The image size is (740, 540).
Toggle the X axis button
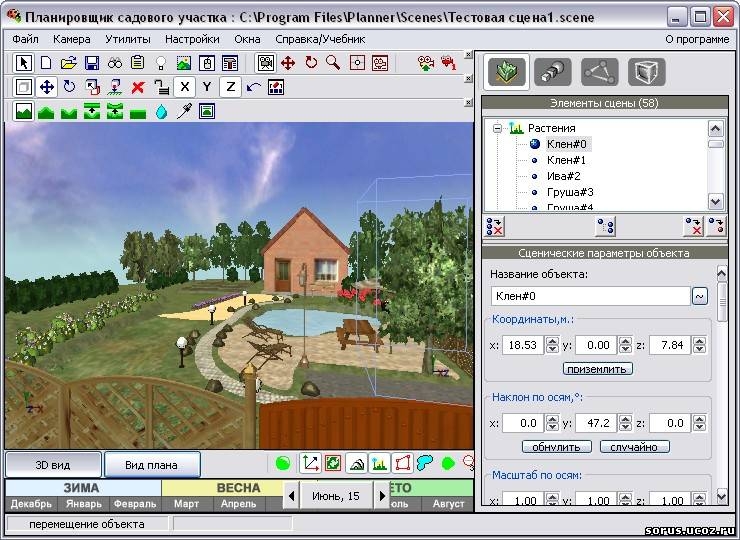pos(185,87)
